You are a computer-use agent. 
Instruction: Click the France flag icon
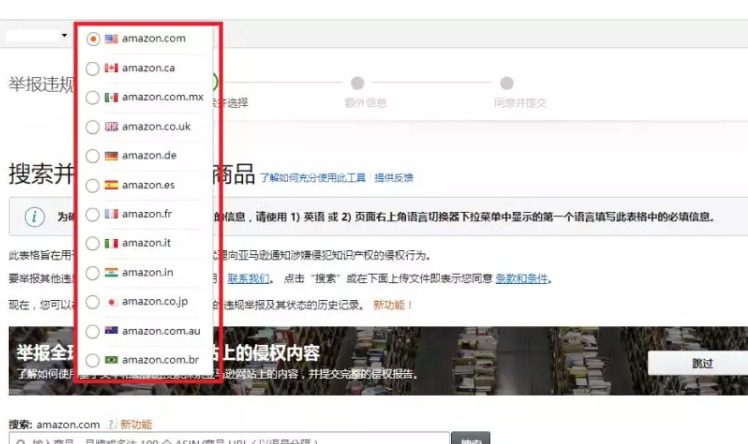tap(111, 214)
